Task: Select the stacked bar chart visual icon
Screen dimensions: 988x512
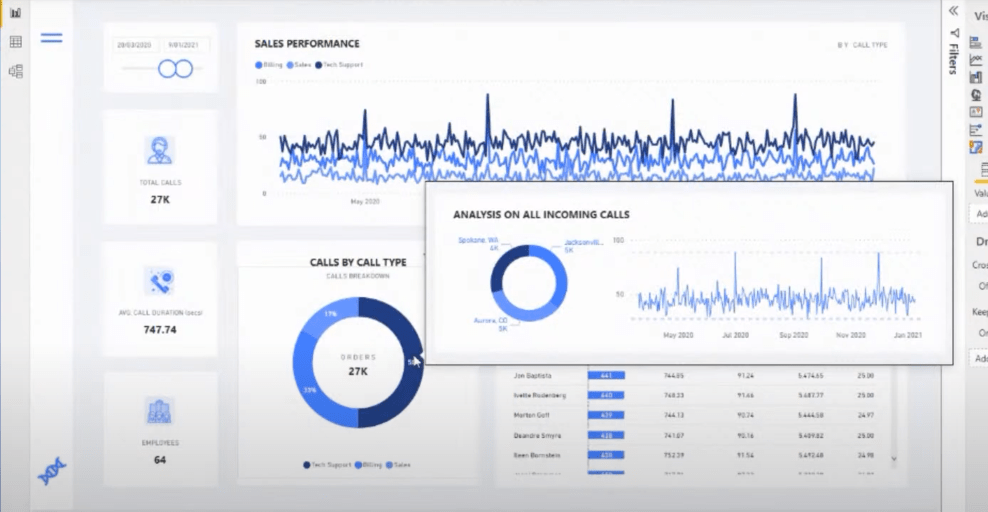Action: coord(976,43)
